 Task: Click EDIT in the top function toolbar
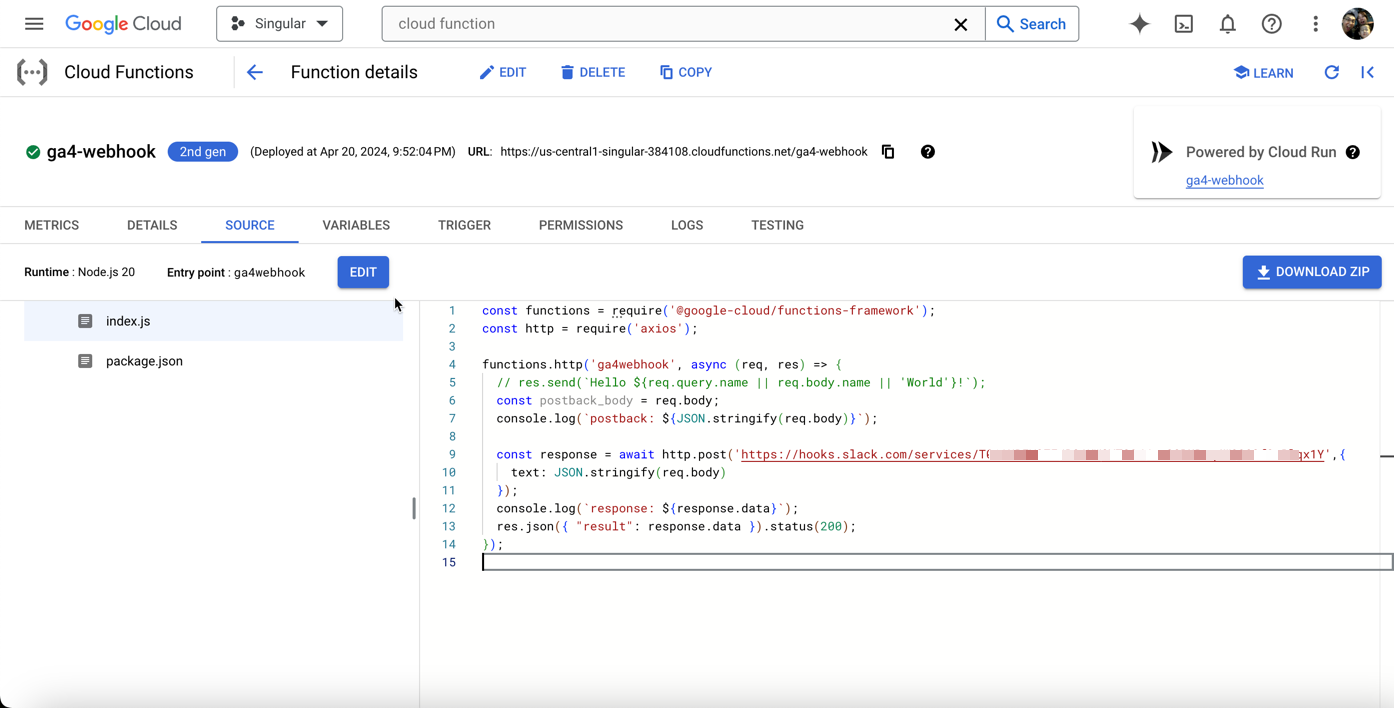pos(503,72)
